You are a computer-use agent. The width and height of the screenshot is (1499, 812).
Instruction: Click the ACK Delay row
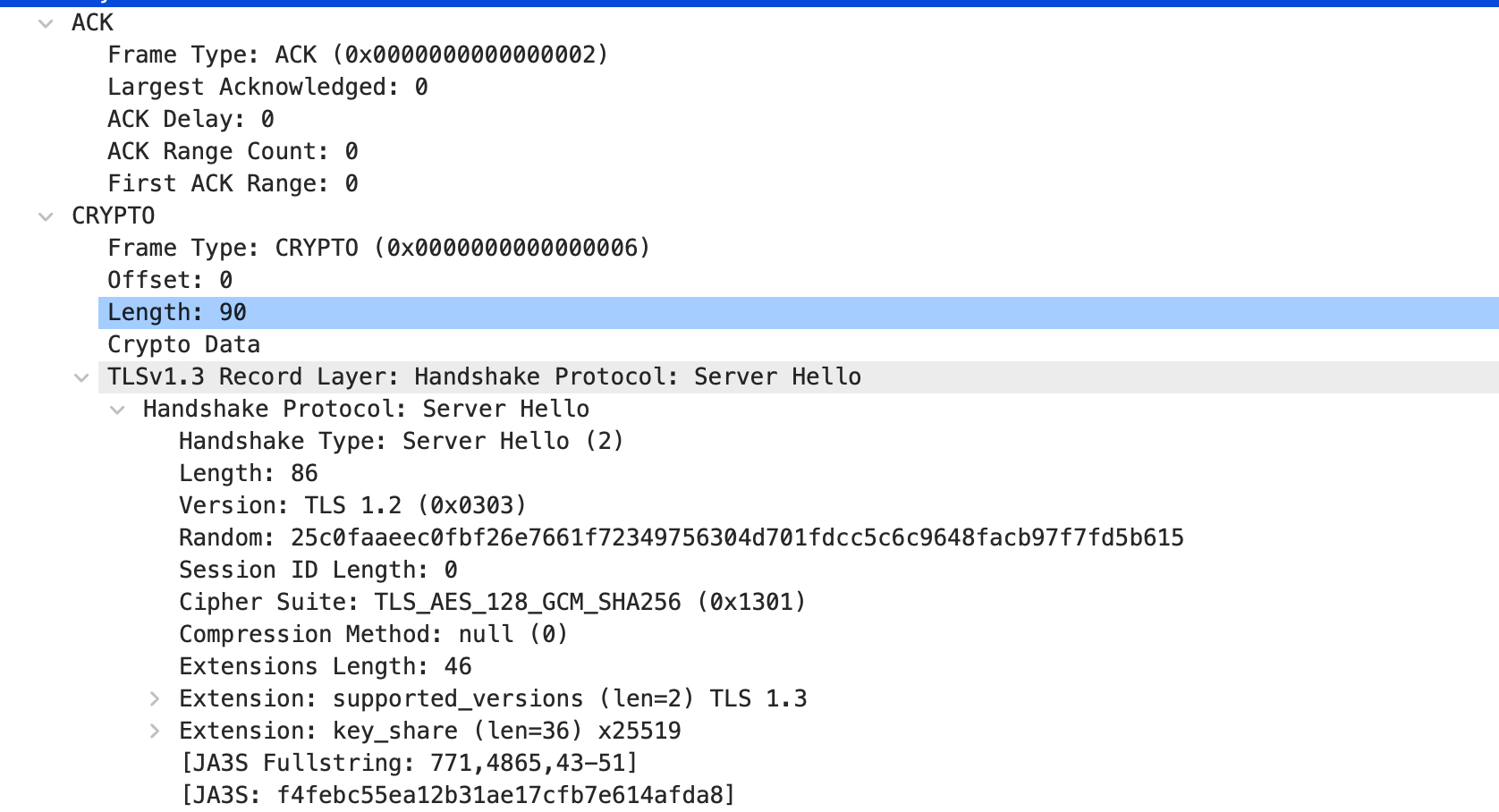coord(191,120)
